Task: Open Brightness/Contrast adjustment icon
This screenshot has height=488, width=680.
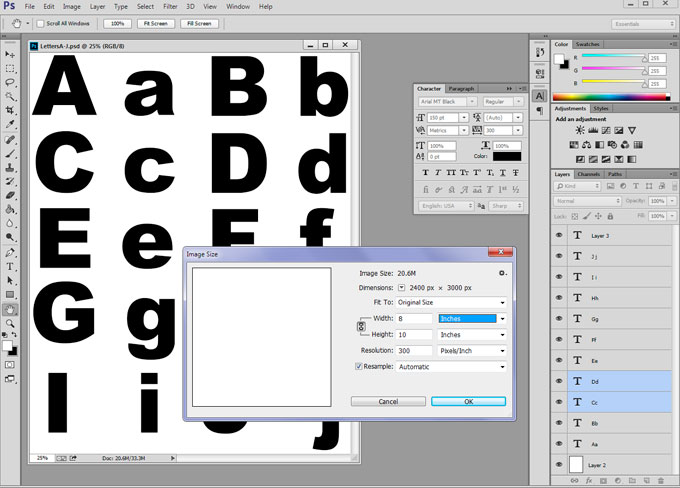Action: (x=580, y=130)
